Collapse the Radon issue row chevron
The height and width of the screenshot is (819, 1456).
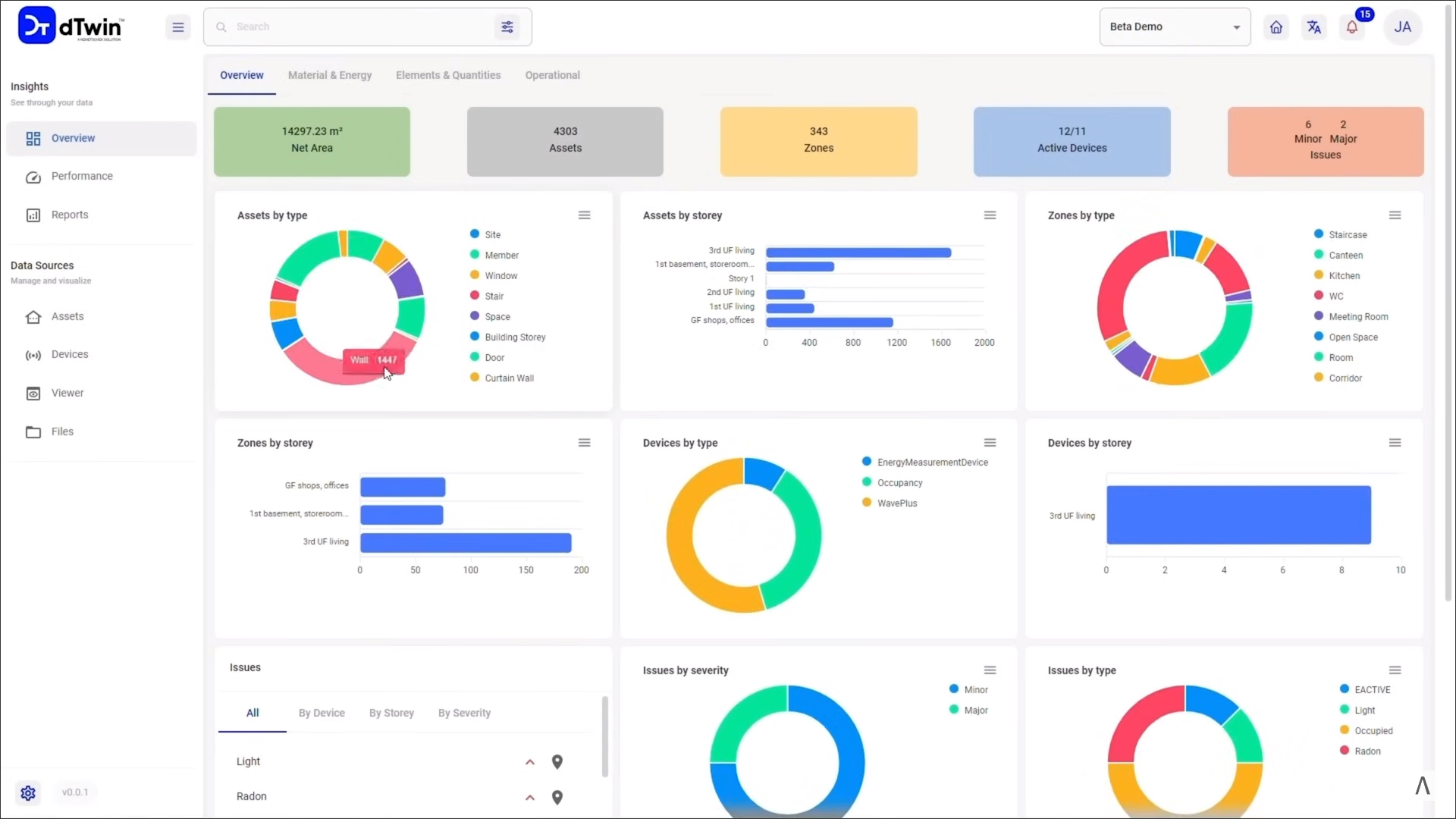click(x=530, y=798)
